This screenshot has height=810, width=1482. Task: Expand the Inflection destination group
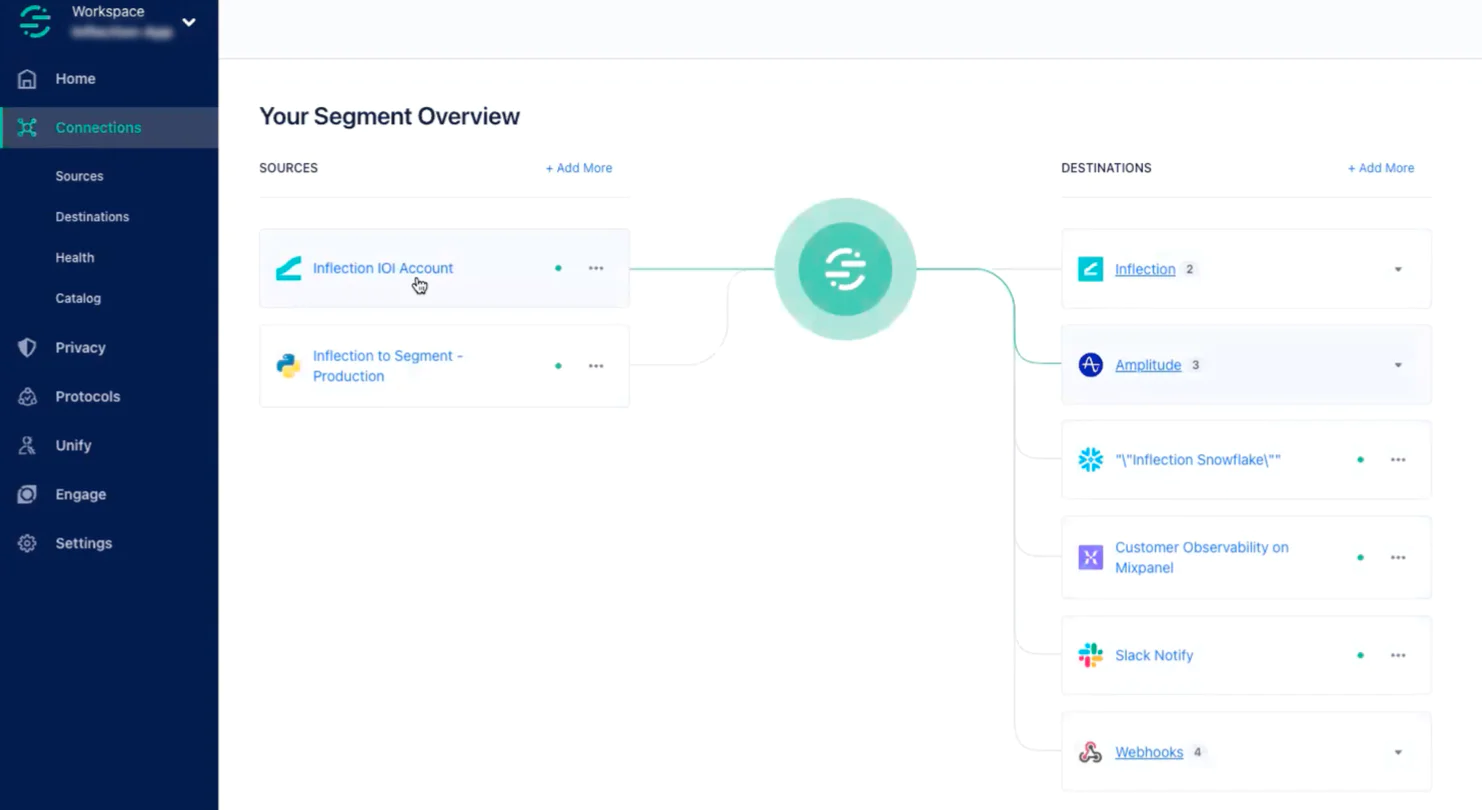1398,269
